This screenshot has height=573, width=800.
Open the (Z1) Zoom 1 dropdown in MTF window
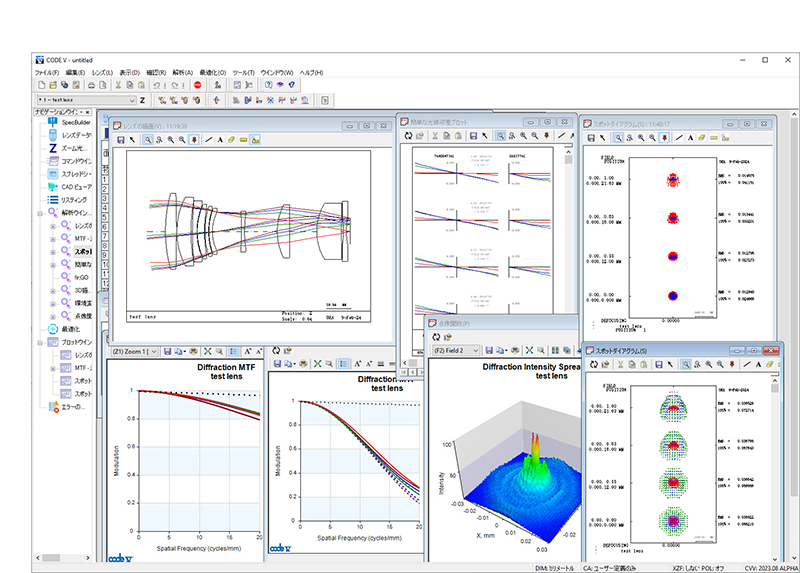click(134, 352)
